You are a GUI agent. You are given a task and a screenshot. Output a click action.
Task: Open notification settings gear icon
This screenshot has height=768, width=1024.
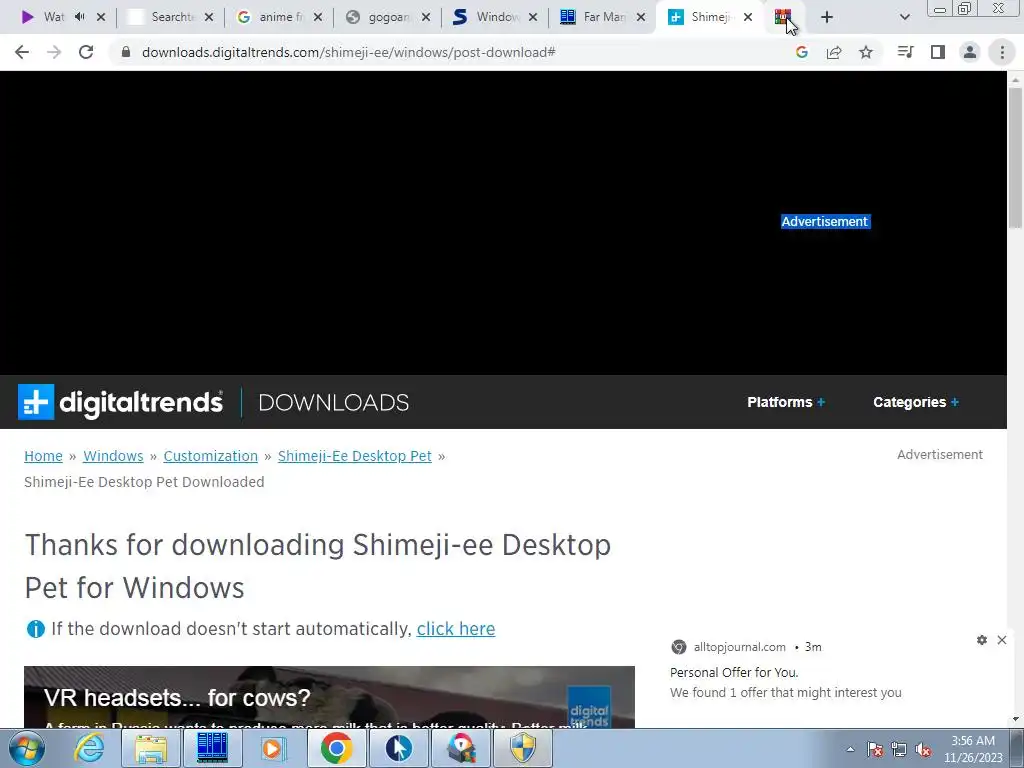pyautogui.click(x=982, y=640)
